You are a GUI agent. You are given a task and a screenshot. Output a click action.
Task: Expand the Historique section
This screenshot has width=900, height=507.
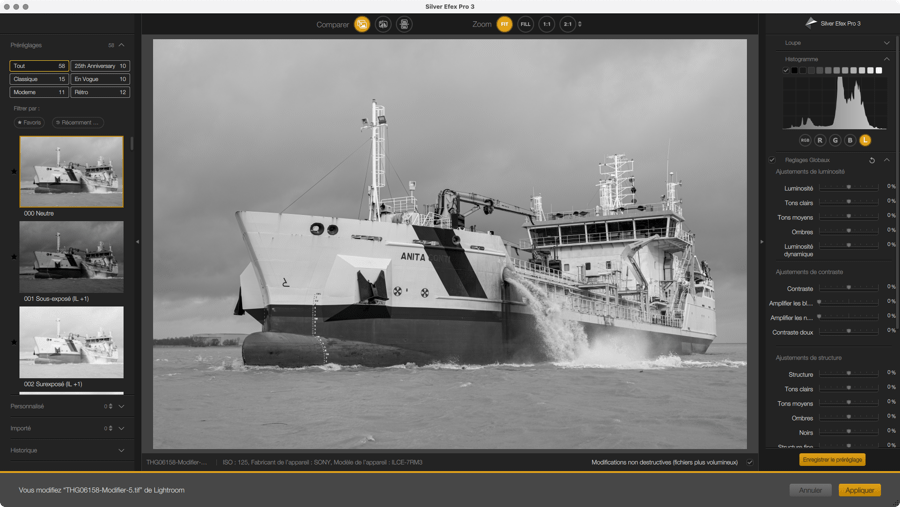point(121,451)
